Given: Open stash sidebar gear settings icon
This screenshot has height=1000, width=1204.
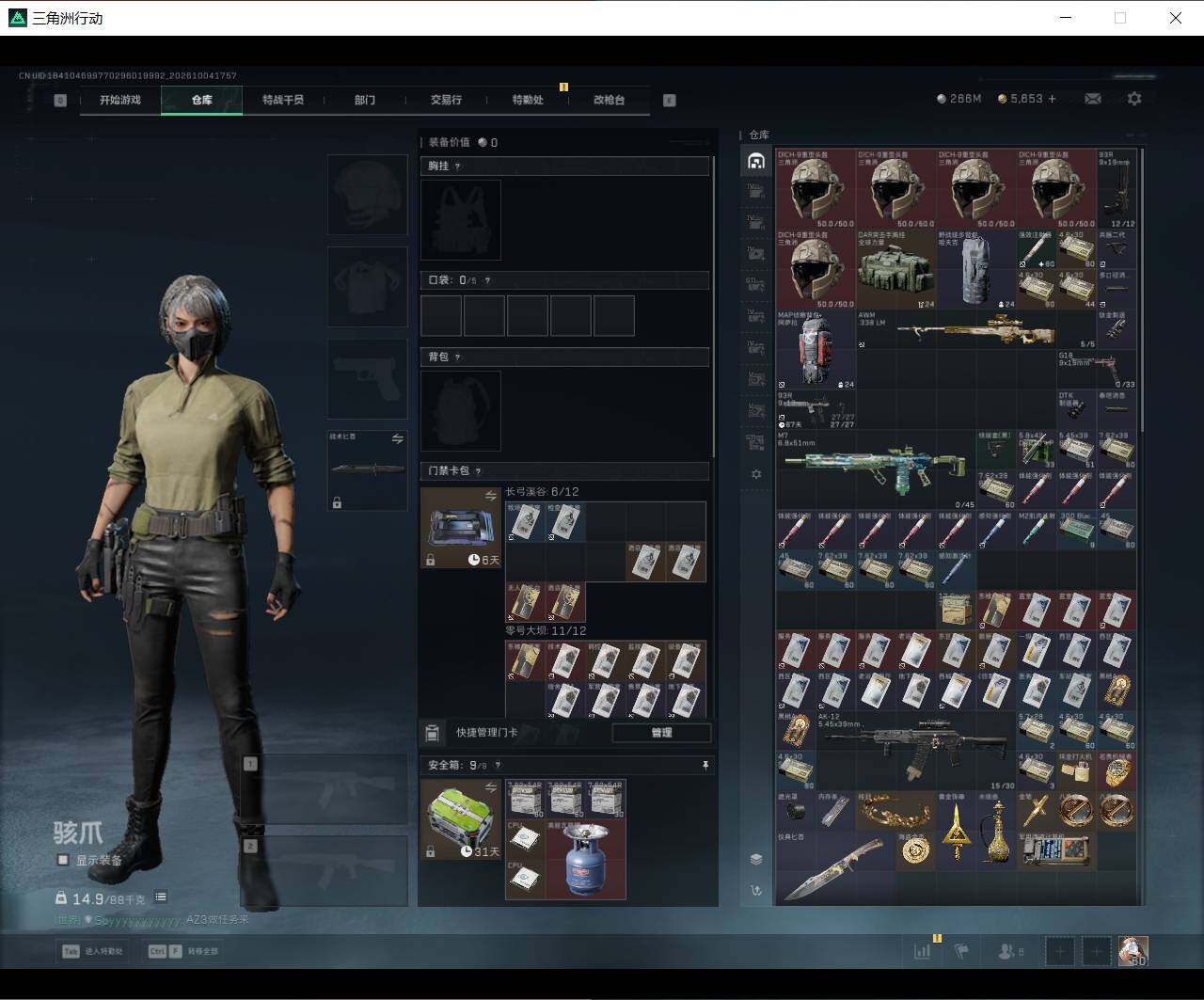Looking at the screenshot, I should [x=756, y=475].
